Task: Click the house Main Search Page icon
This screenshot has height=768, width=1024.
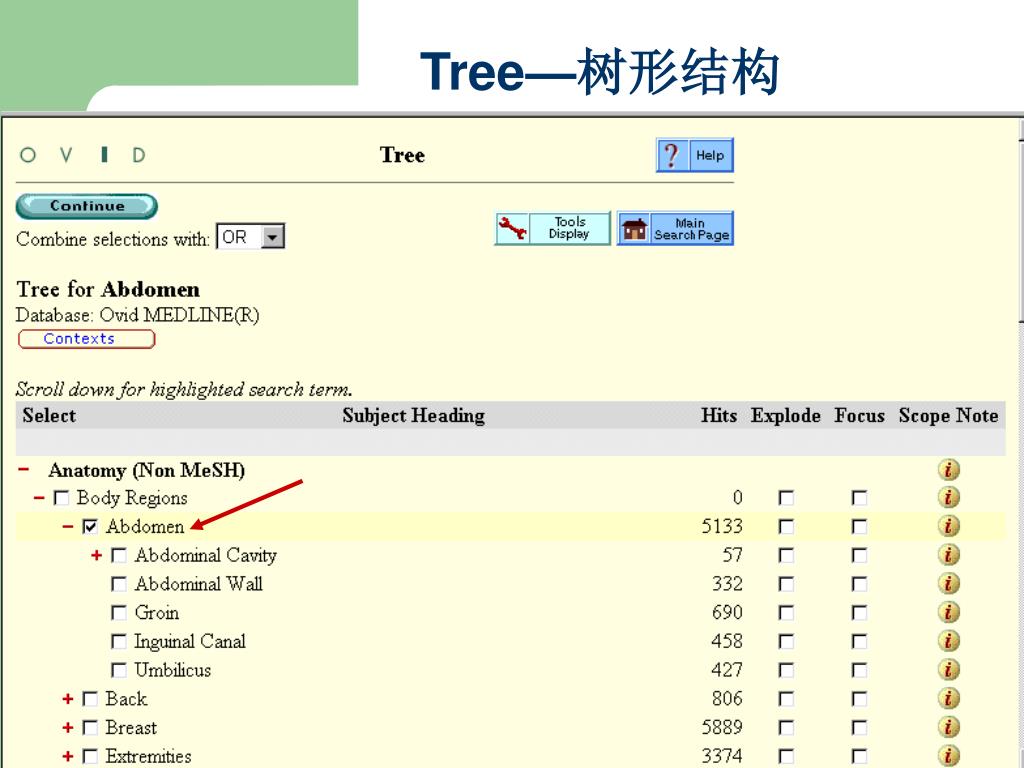Action: coord(633,229)
